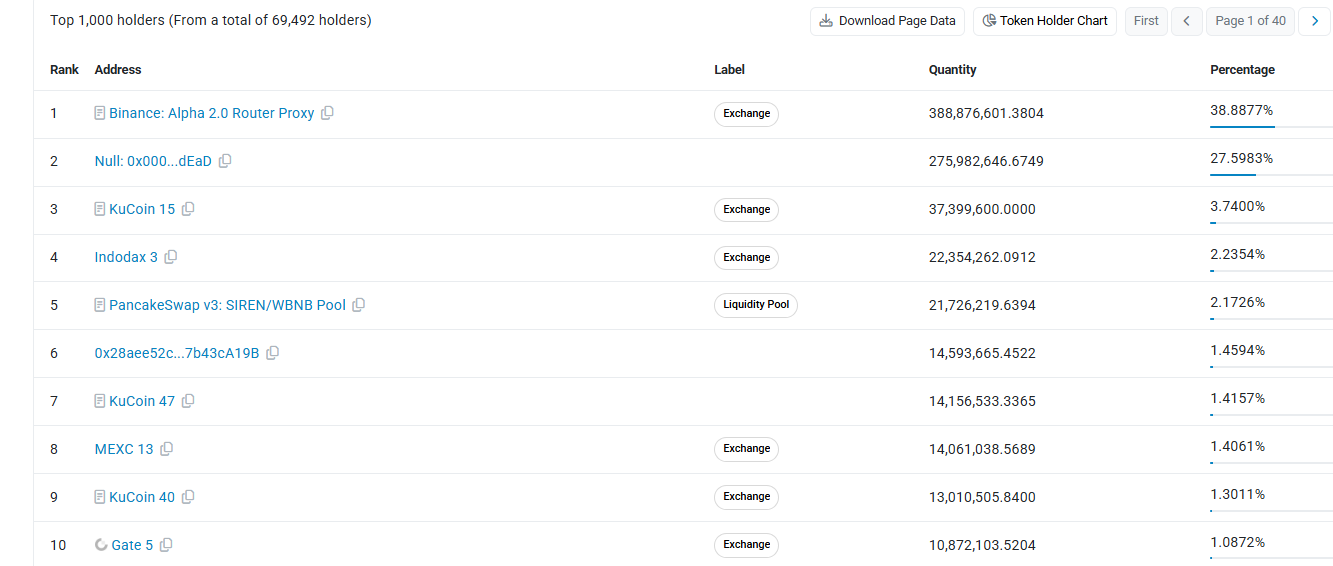The height and width of the screenshot is (566, 1333).
Task: Select quantity 388,876,601.3804
Action: click(x=986, y=114)
